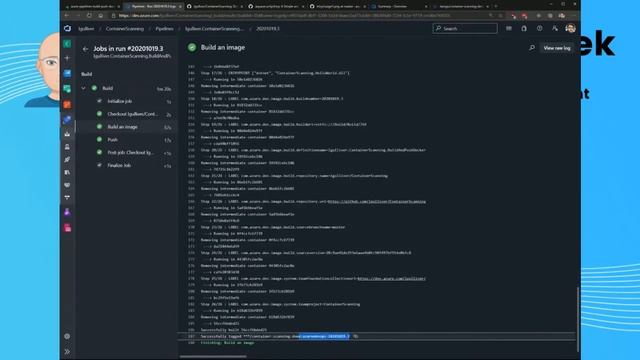Select the Build job row
Image resolution: width=640 pixels, height=360 pixels.
click(x=127, y=88)
